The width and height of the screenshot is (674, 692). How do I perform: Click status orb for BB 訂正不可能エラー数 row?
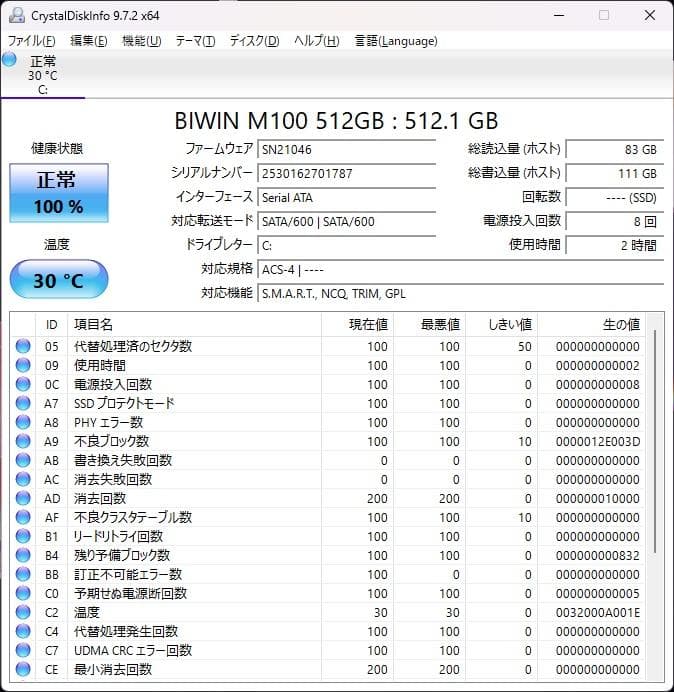pos(23,574)
